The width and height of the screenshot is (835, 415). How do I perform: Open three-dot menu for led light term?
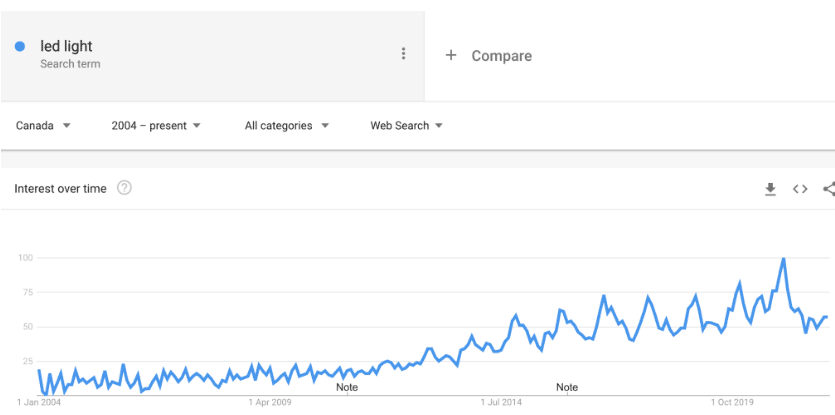403,53
